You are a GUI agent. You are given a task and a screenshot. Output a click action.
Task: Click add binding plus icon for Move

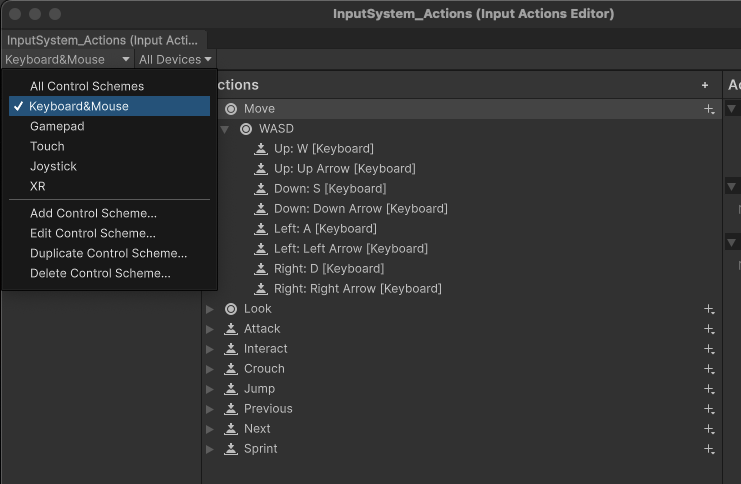[x=709, y=109]
